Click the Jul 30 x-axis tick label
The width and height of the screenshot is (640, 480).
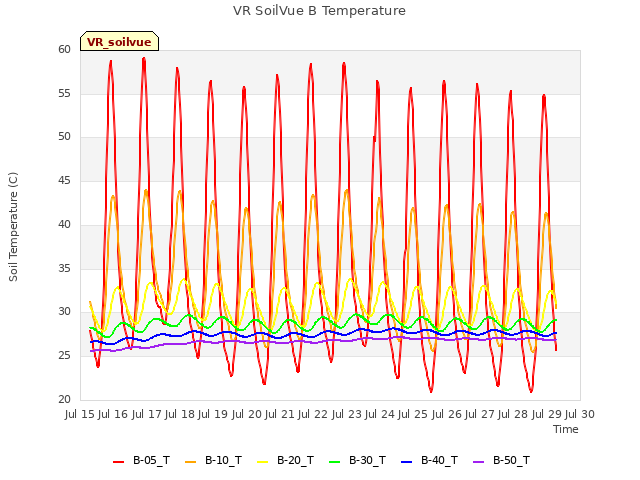tap(580, 415)
